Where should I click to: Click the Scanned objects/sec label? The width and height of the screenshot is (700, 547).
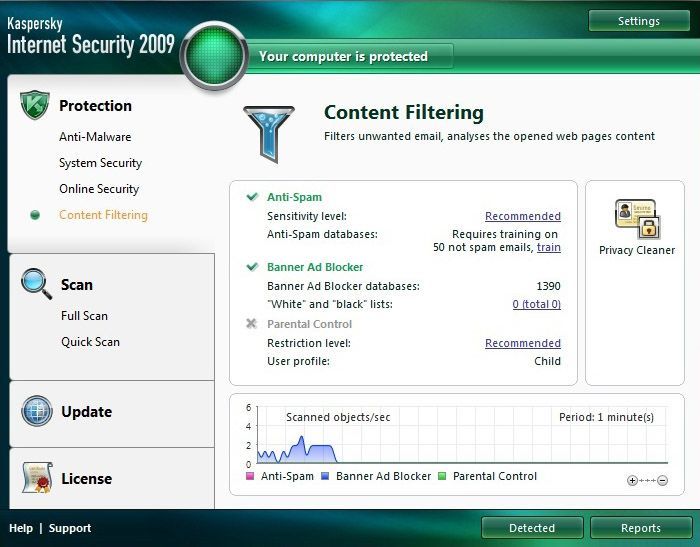point(338,417)
